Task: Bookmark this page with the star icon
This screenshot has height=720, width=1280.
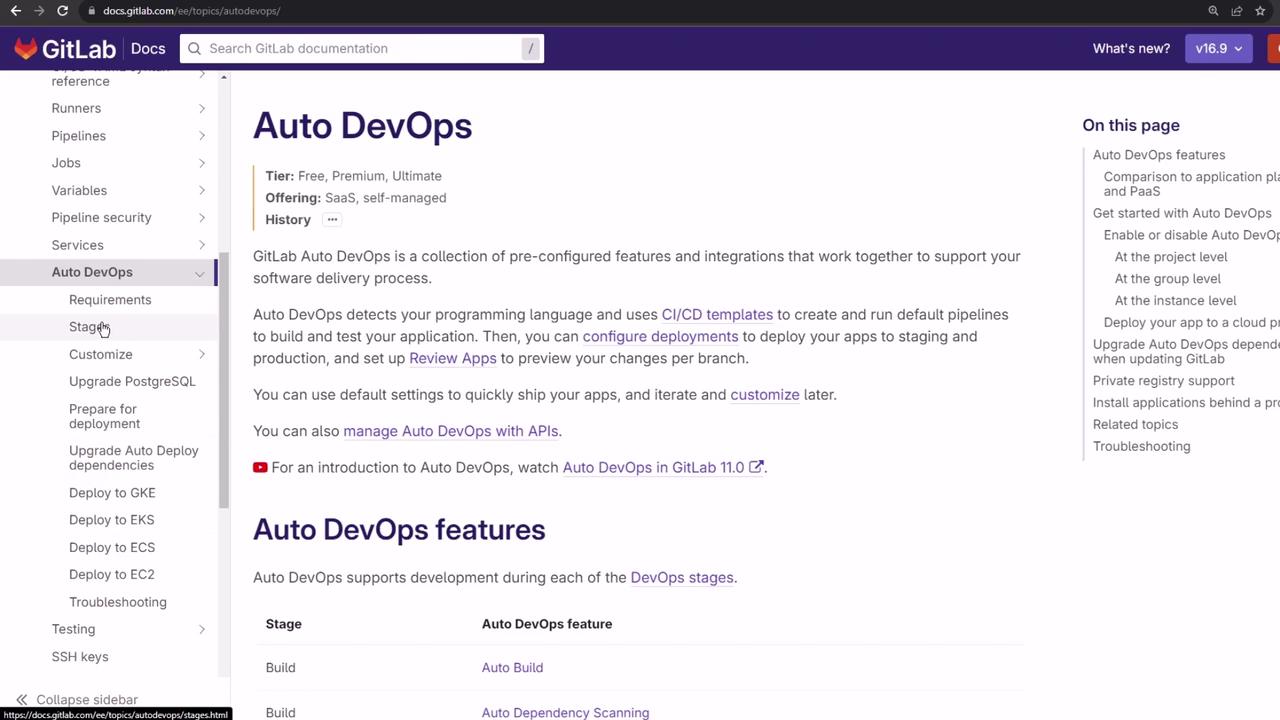Action: pyautogui.click(x=1260, y=11)
